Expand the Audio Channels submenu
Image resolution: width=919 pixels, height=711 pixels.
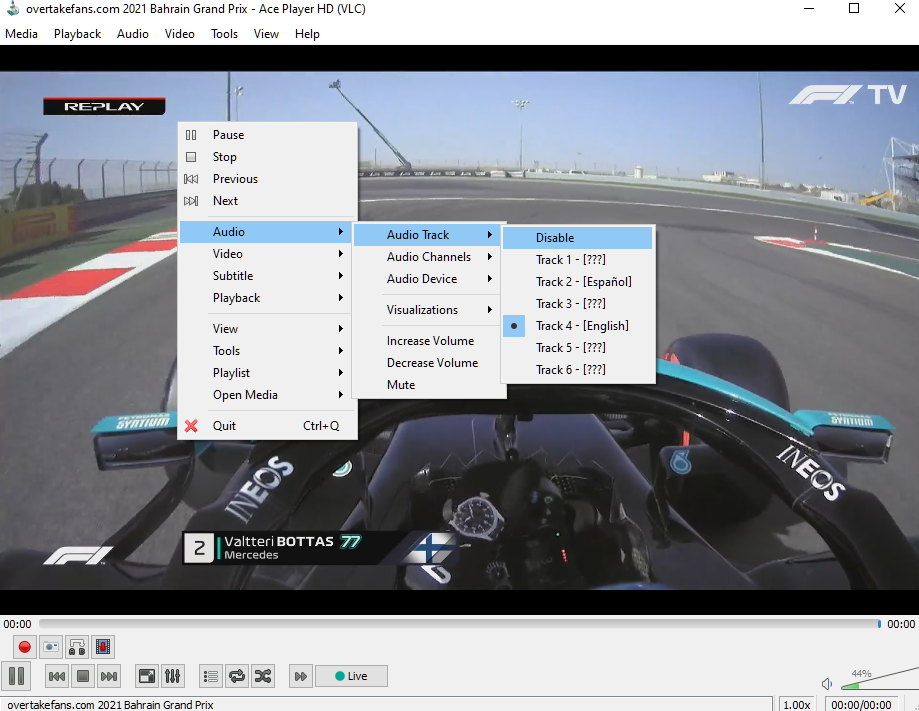(427, 257)
